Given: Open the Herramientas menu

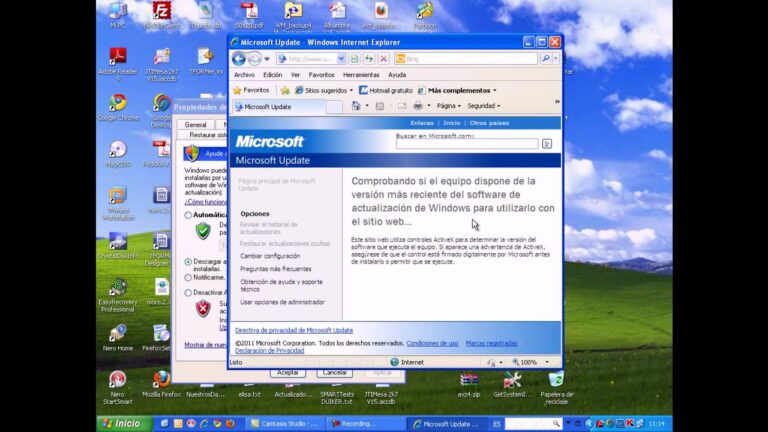Looking at the screenshot, I should [361, 75].
